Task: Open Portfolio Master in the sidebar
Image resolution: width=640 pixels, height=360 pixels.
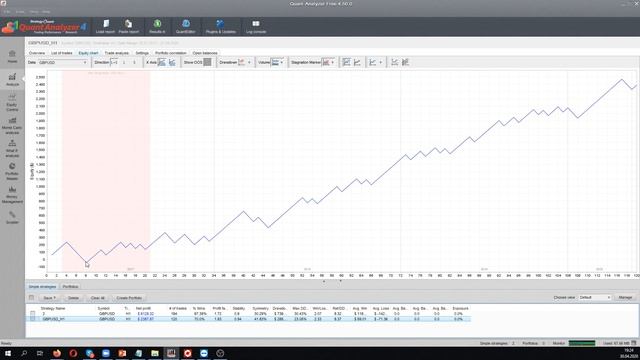Action: (12, 171)
